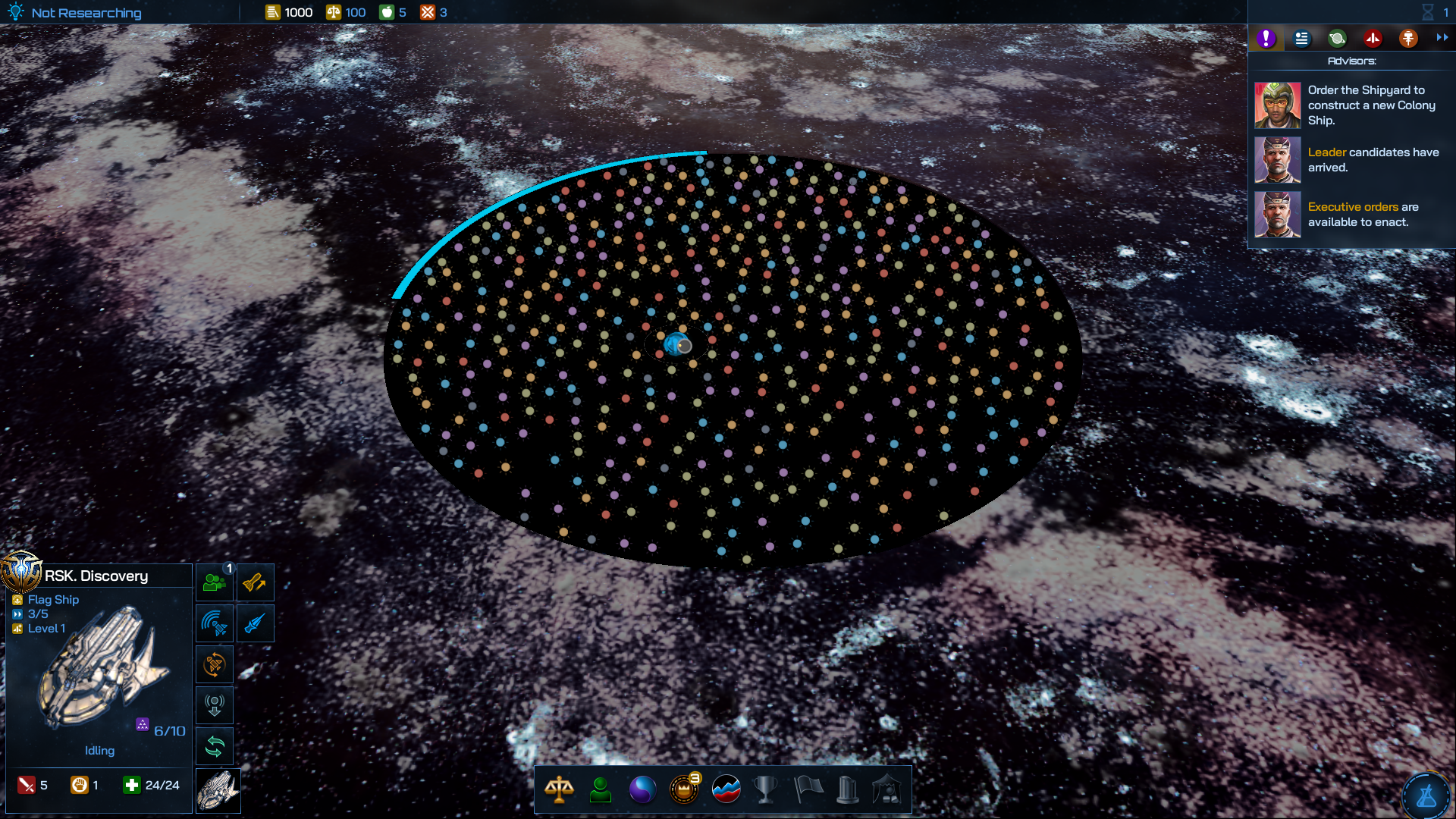Viewport: 1456px width, 819px height.
Task: Select the purple exclamation advisors tab
Action: 1266,38
